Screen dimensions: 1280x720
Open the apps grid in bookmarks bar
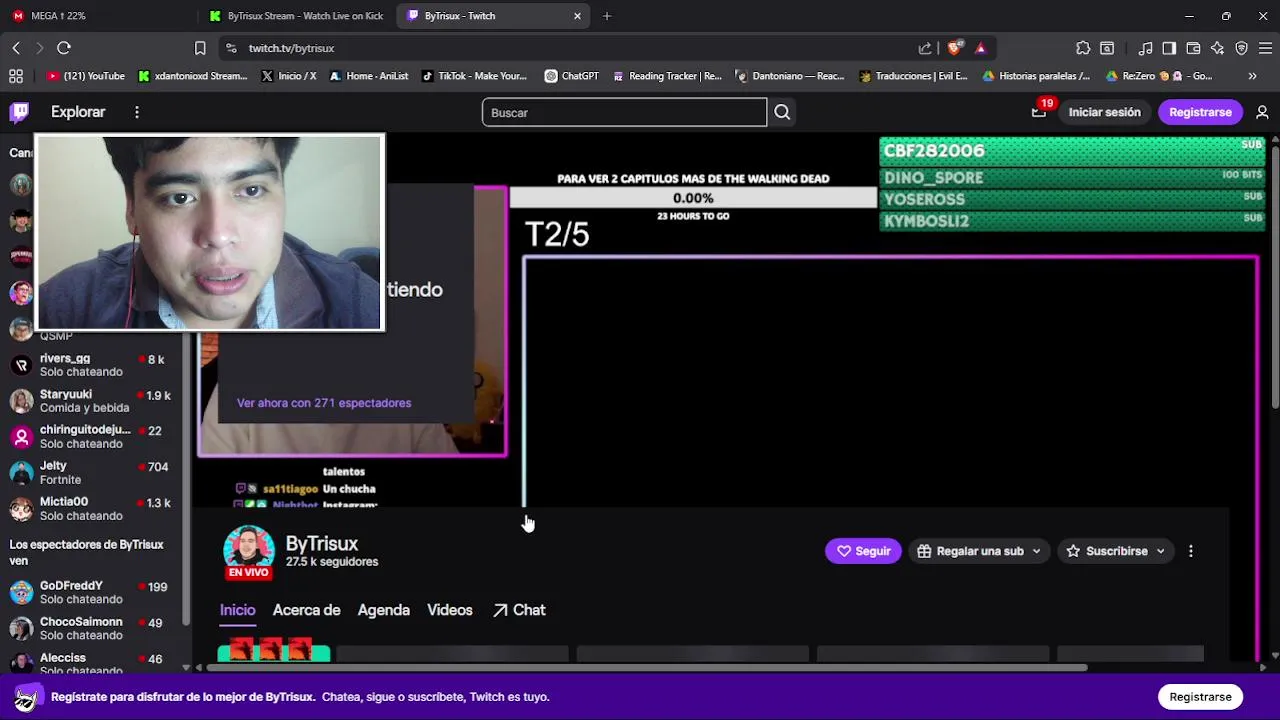[16, 76]
